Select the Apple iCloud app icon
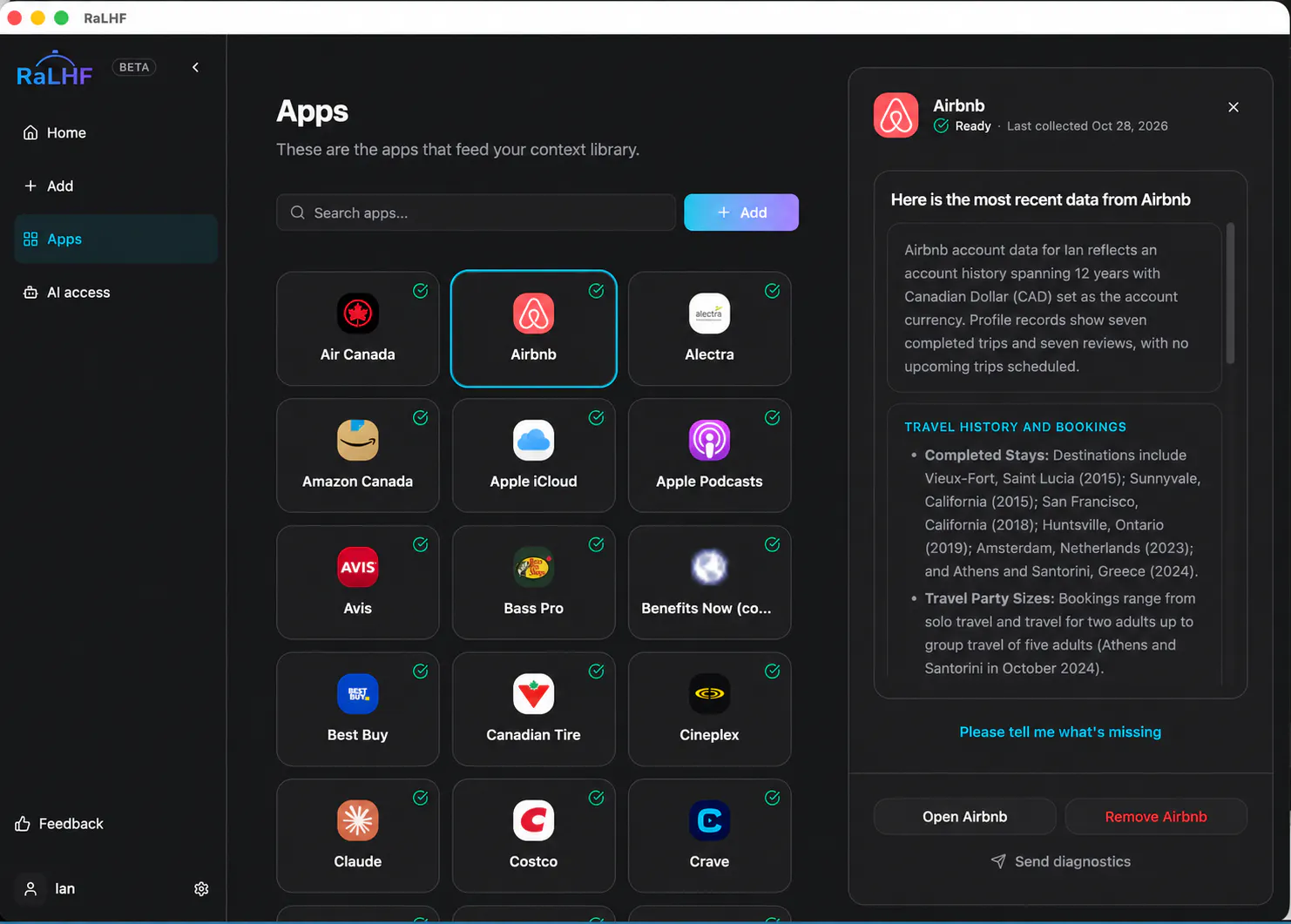The image size is (1291, 924). (x=533, y=440)
